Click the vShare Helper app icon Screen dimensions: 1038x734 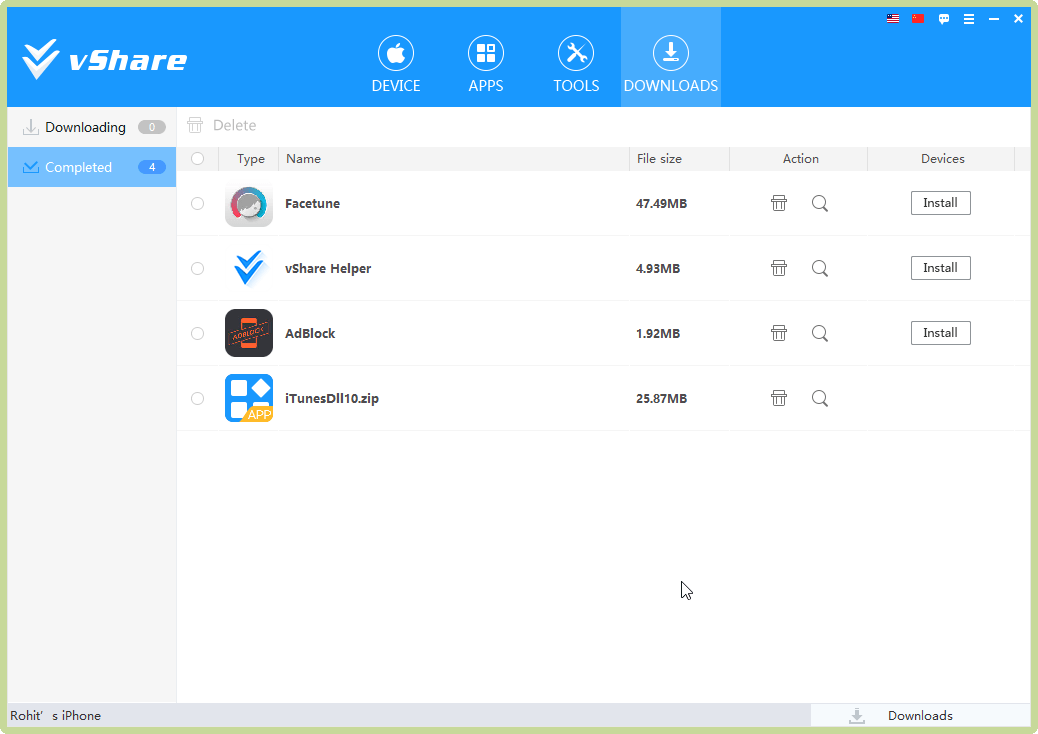tap(249, 268)
